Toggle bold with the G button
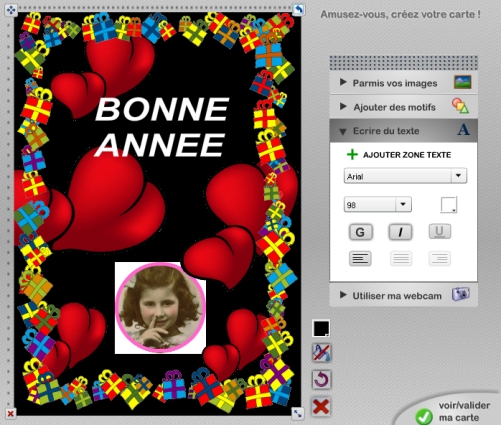The width and height of the screenshot is (501, 425). [360, 232]
